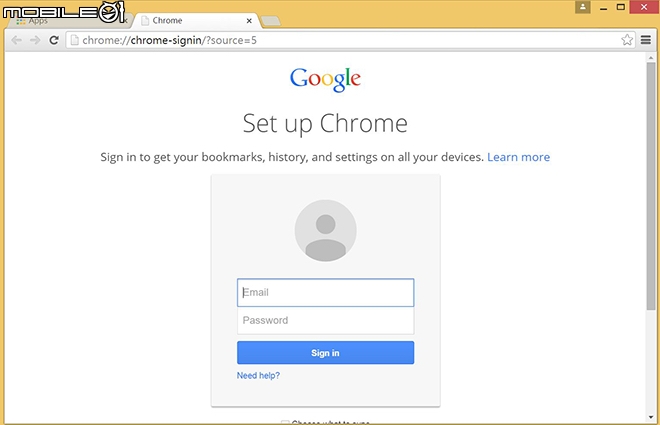Screen dimensions: 660x425
Task: Click the page icon in the address bar
Action: point(75,40)
